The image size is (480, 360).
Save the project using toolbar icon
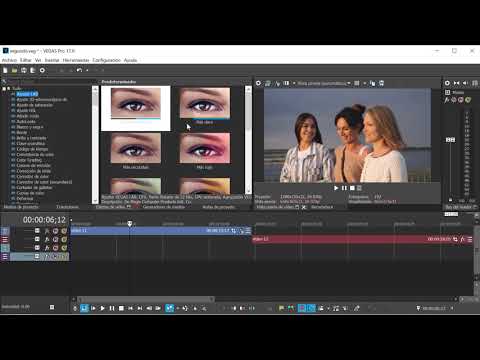click(24, 70)
